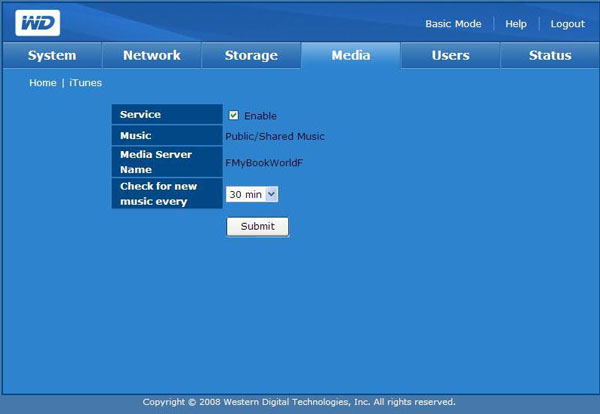Select the Storage tab
Image resolution: width=600 pixels, height=414 pixels.
coord(251,56)
